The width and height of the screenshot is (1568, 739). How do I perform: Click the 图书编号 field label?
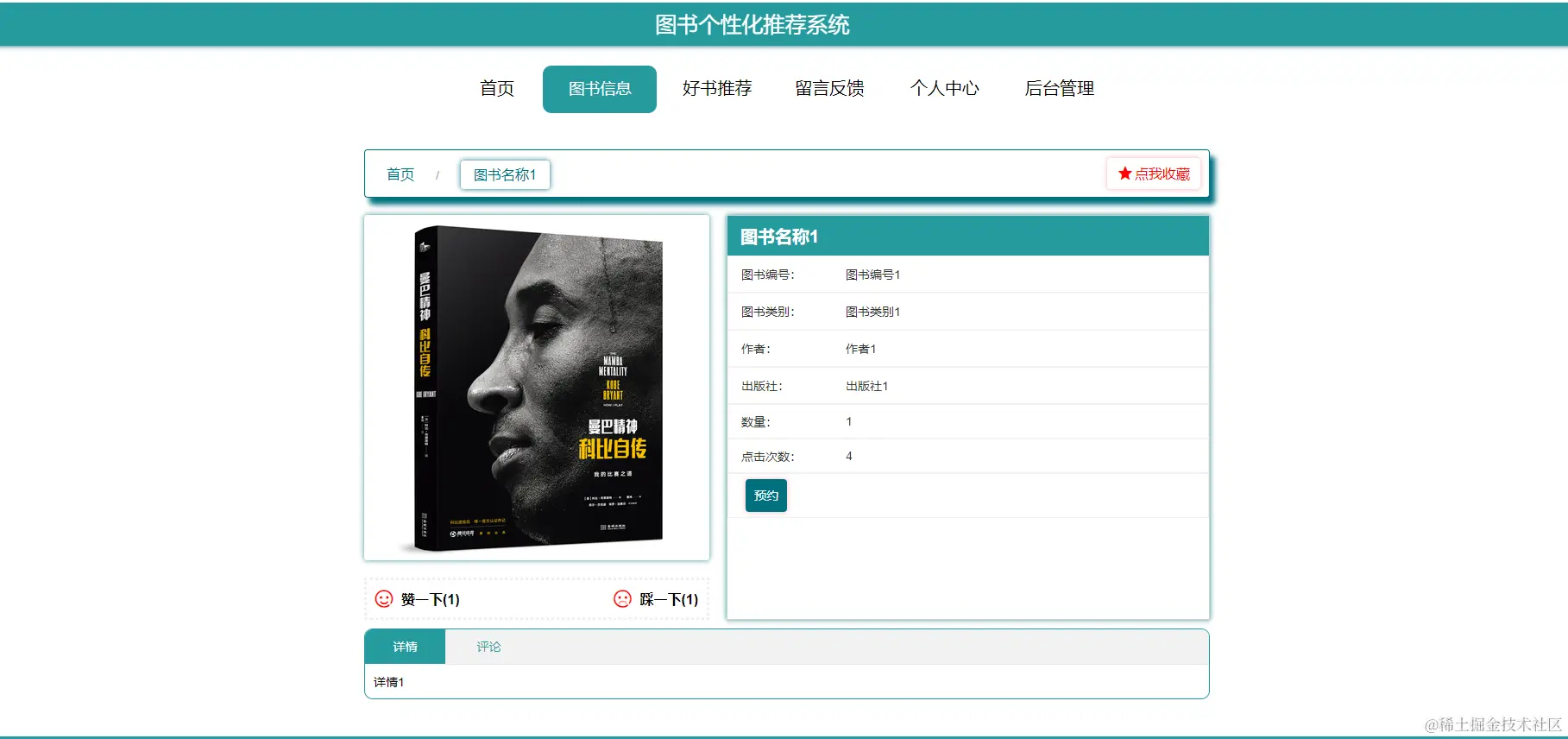[767, 275]
